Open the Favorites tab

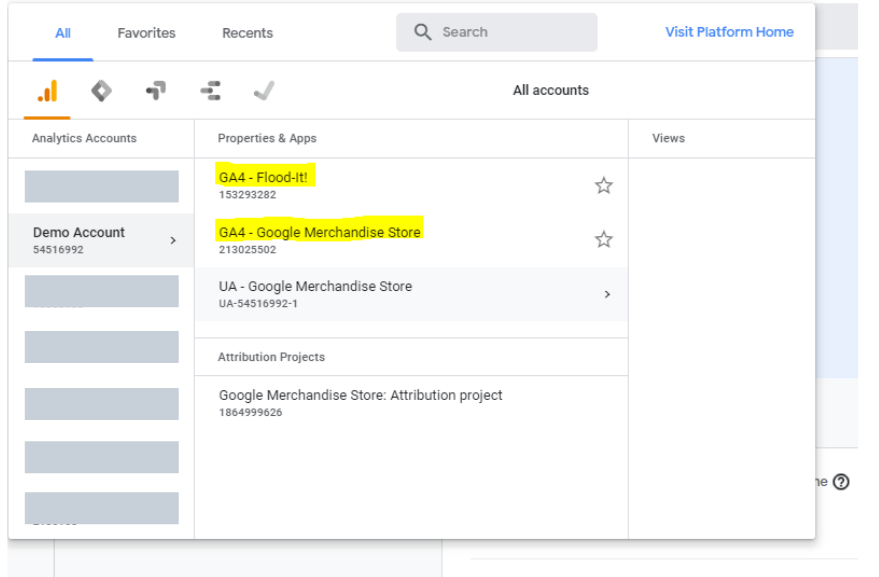pyautogui.click(x=146, y=33)
